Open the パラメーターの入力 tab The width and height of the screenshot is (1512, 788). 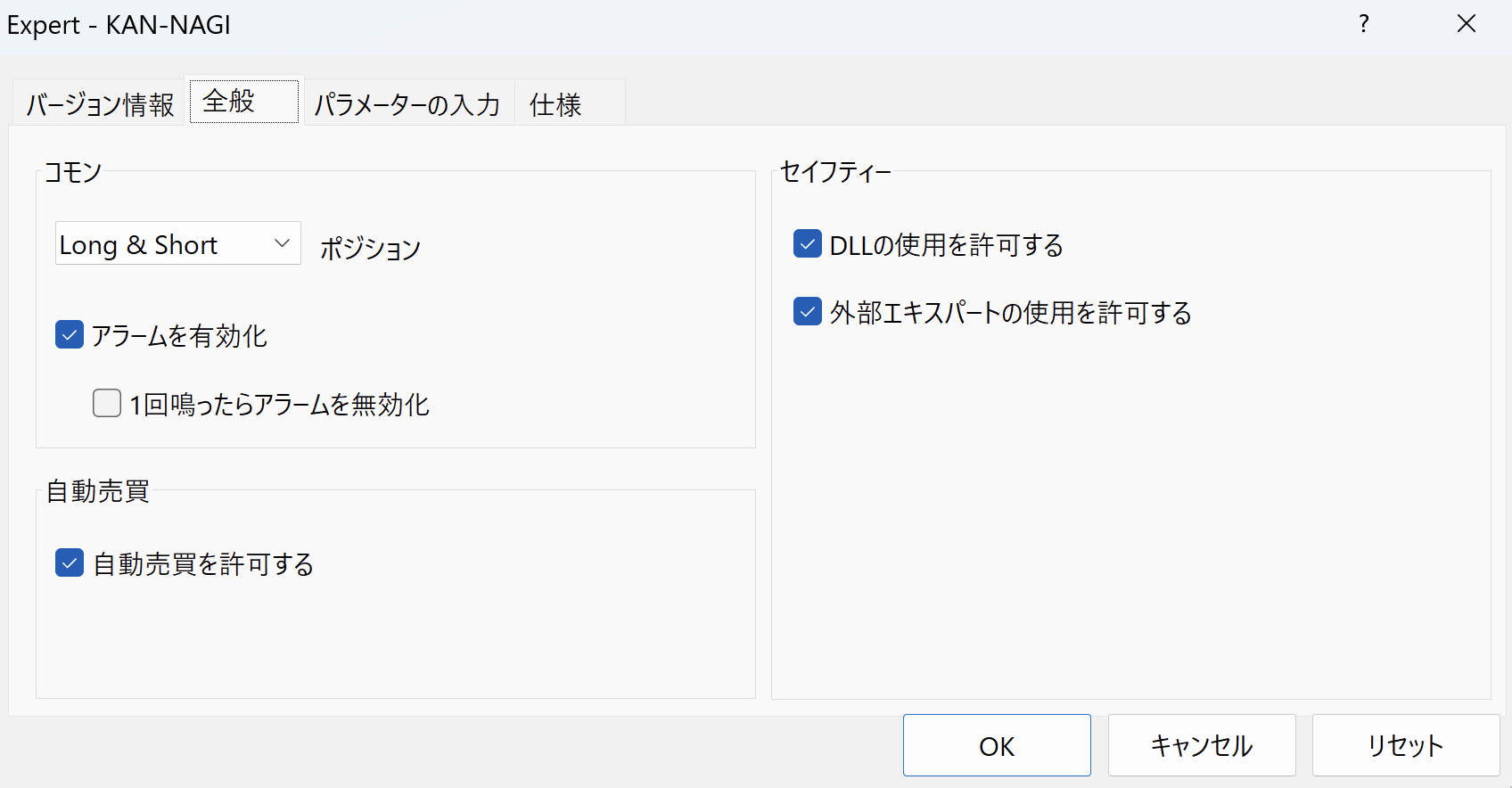click(407, 105)
